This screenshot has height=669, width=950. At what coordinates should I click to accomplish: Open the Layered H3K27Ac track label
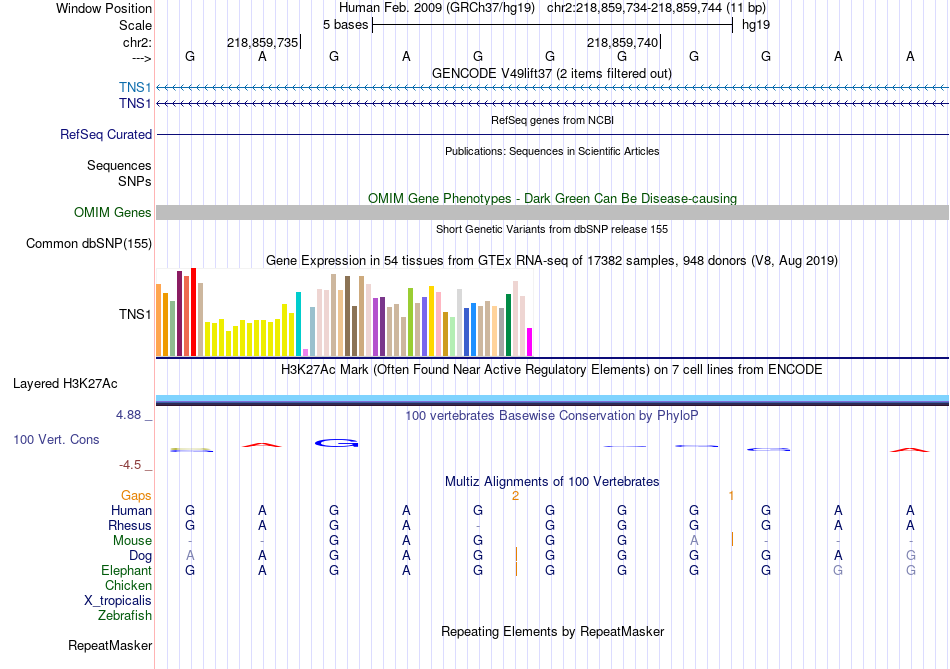[65, 384]
